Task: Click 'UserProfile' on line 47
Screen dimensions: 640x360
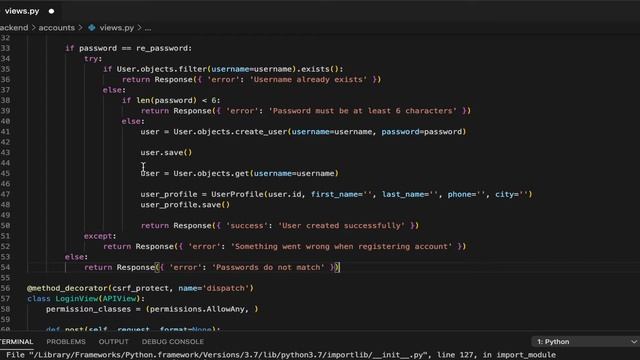Action: click(x=237, y=194)
